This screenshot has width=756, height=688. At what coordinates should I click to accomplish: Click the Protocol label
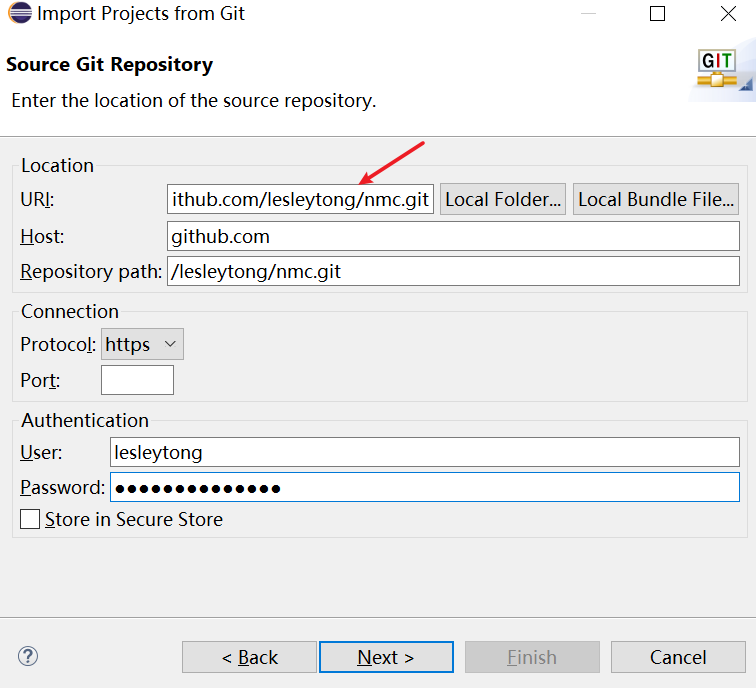point(58,345)
